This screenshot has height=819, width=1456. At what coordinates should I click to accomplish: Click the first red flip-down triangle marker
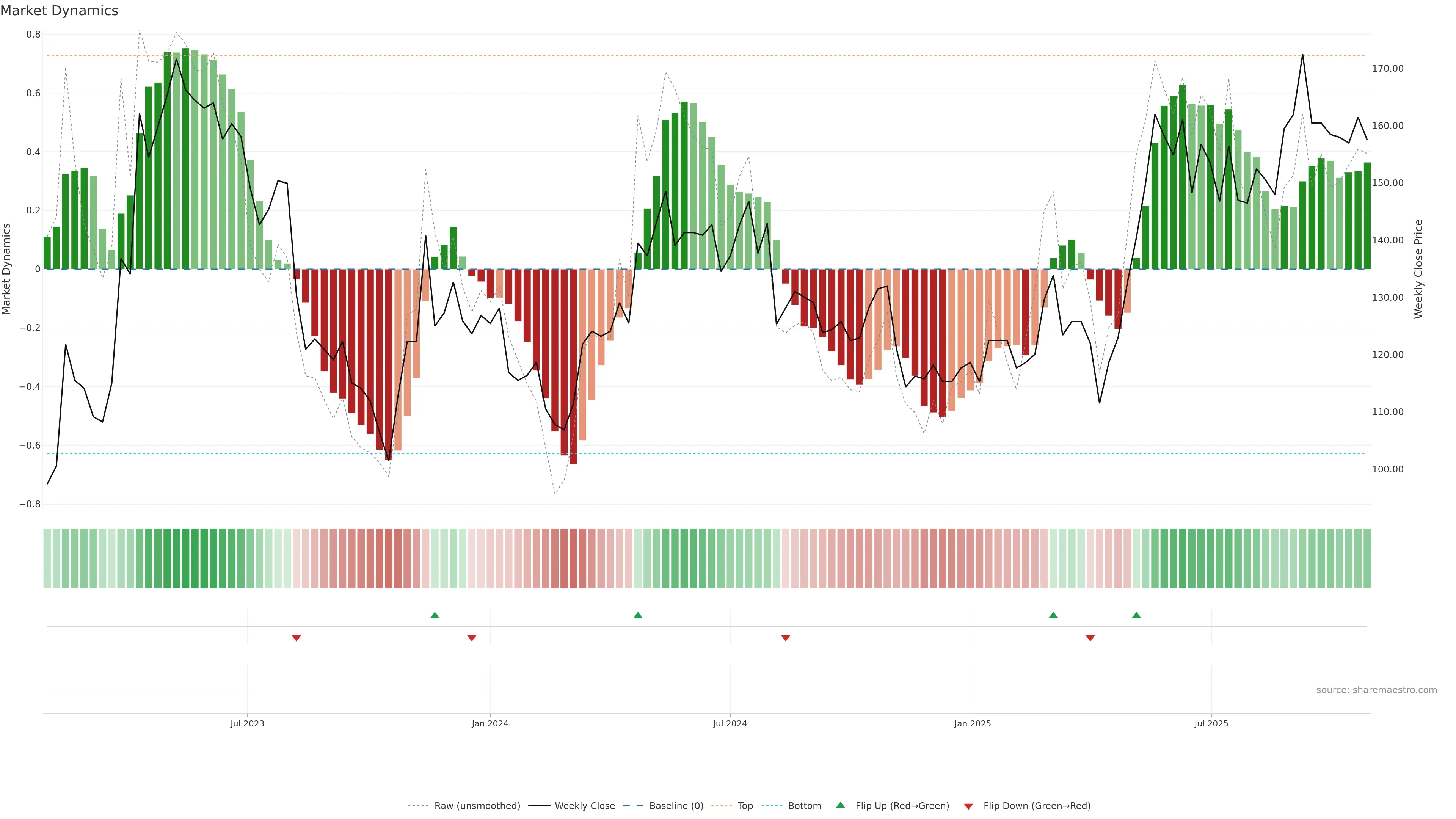[296, 638]
